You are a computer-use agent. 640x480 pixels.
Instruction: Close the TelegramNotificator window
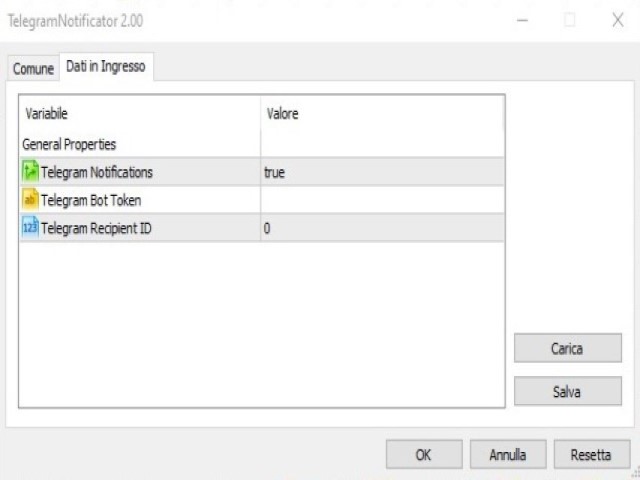pos(618,20)
